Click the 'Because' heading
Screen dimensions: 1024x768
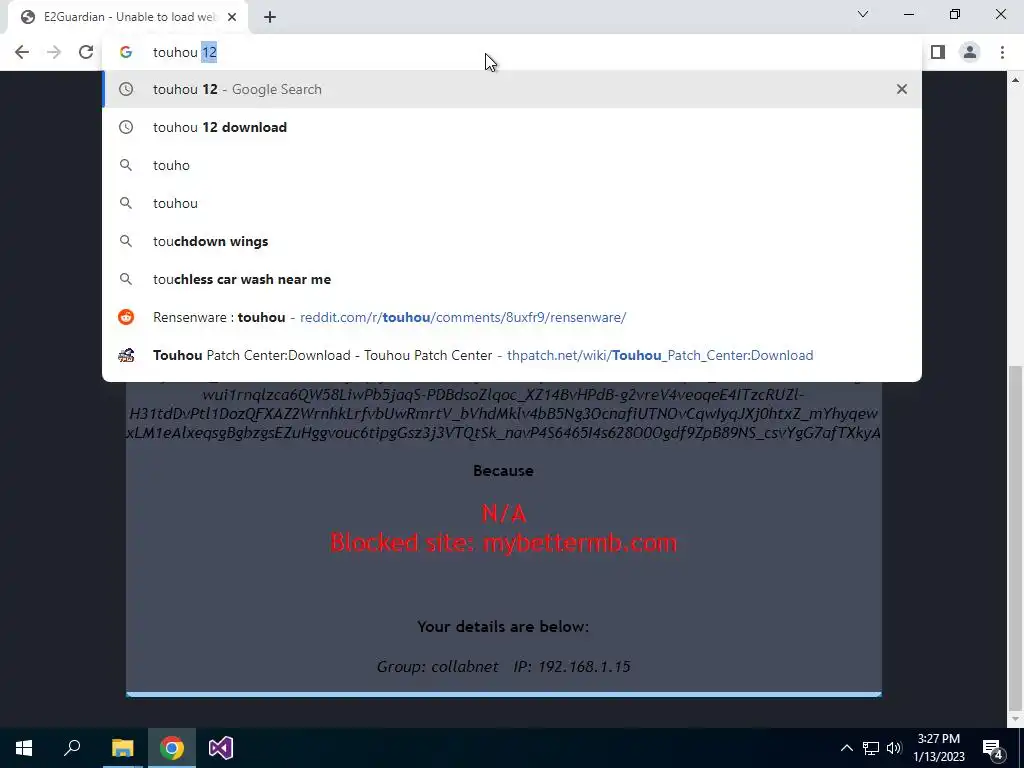(x=504, y=471)
